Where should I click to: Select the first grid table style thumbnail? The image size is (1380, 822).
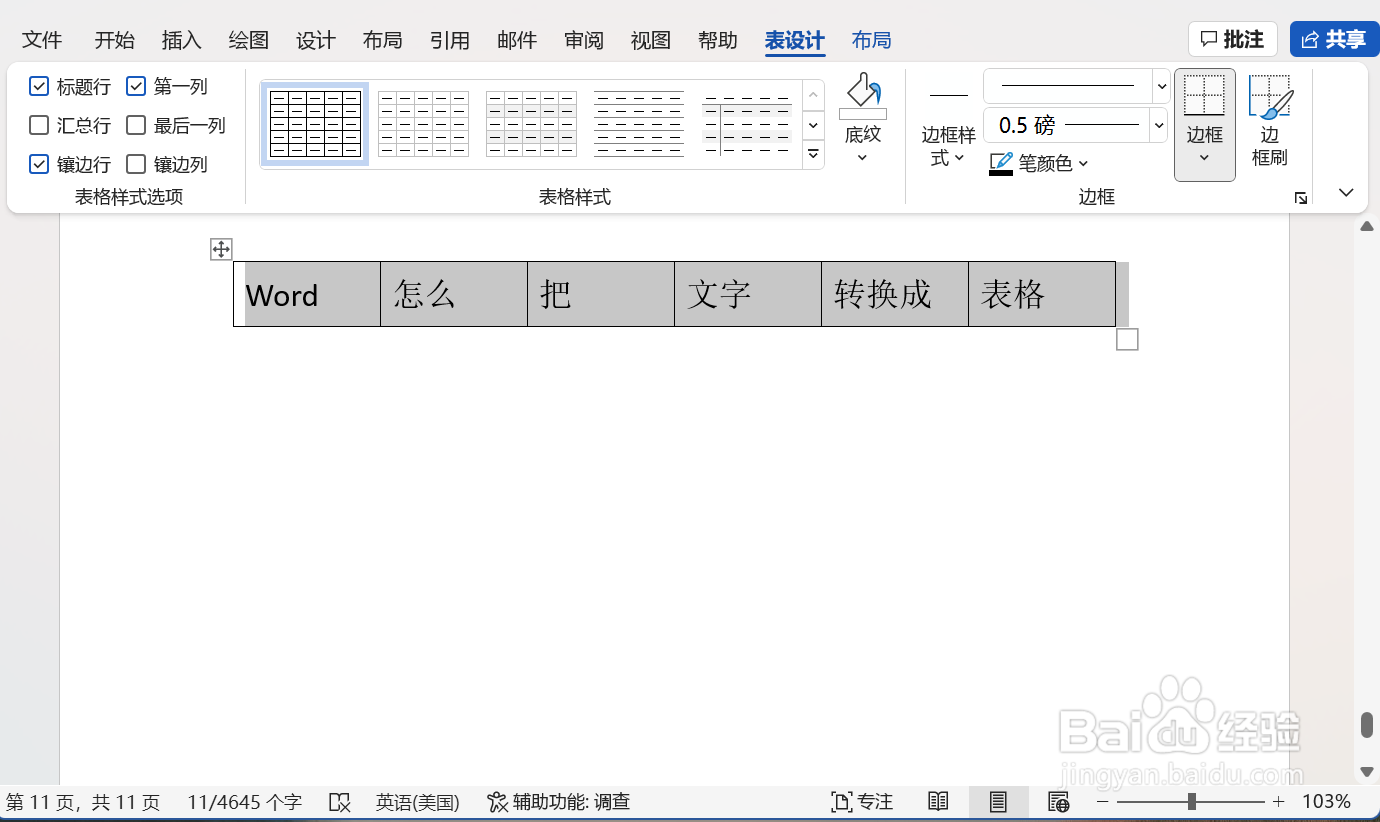point(315,124)
